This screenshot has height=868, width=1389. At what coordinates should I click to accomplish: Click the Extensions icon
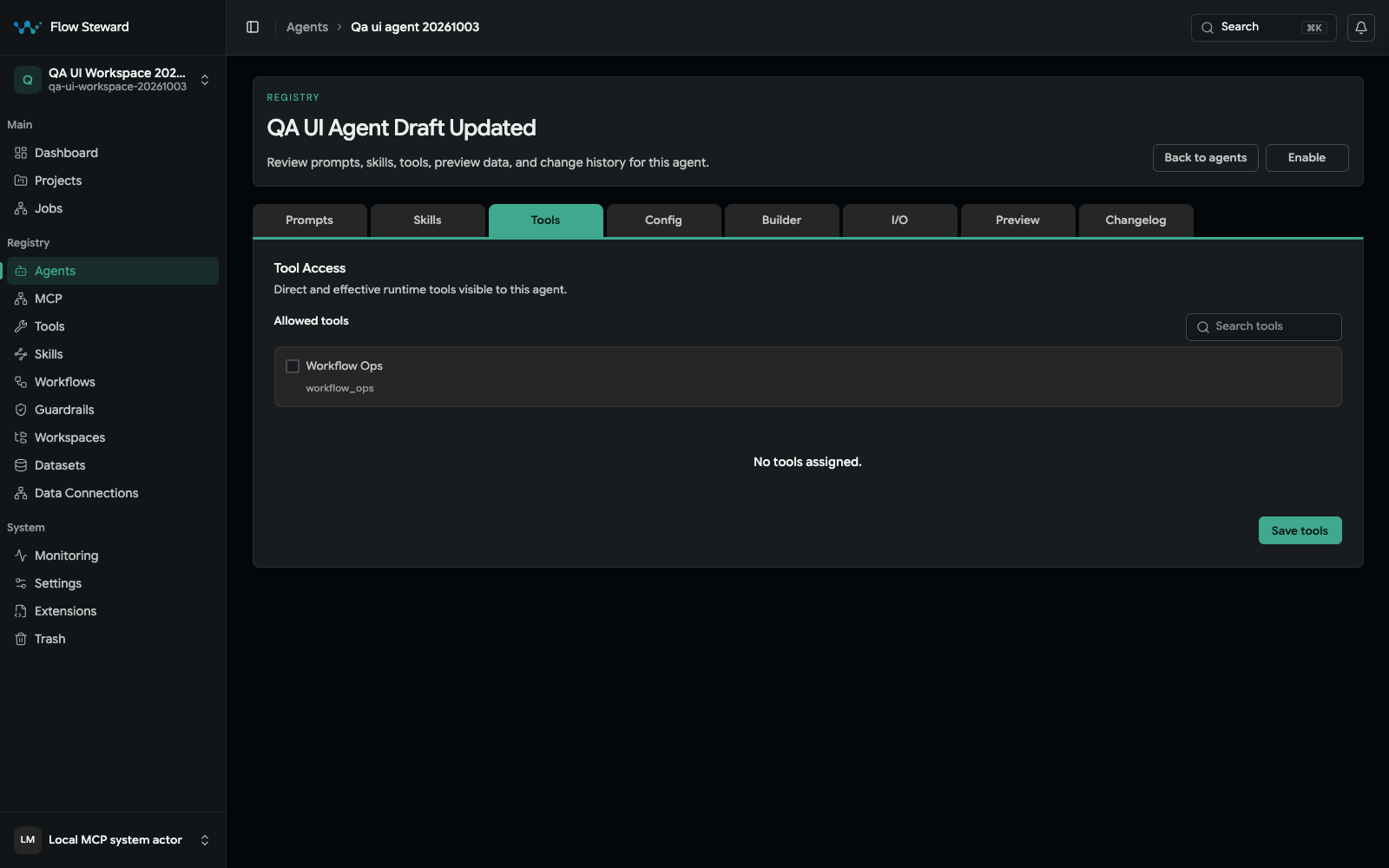point(21,611)
